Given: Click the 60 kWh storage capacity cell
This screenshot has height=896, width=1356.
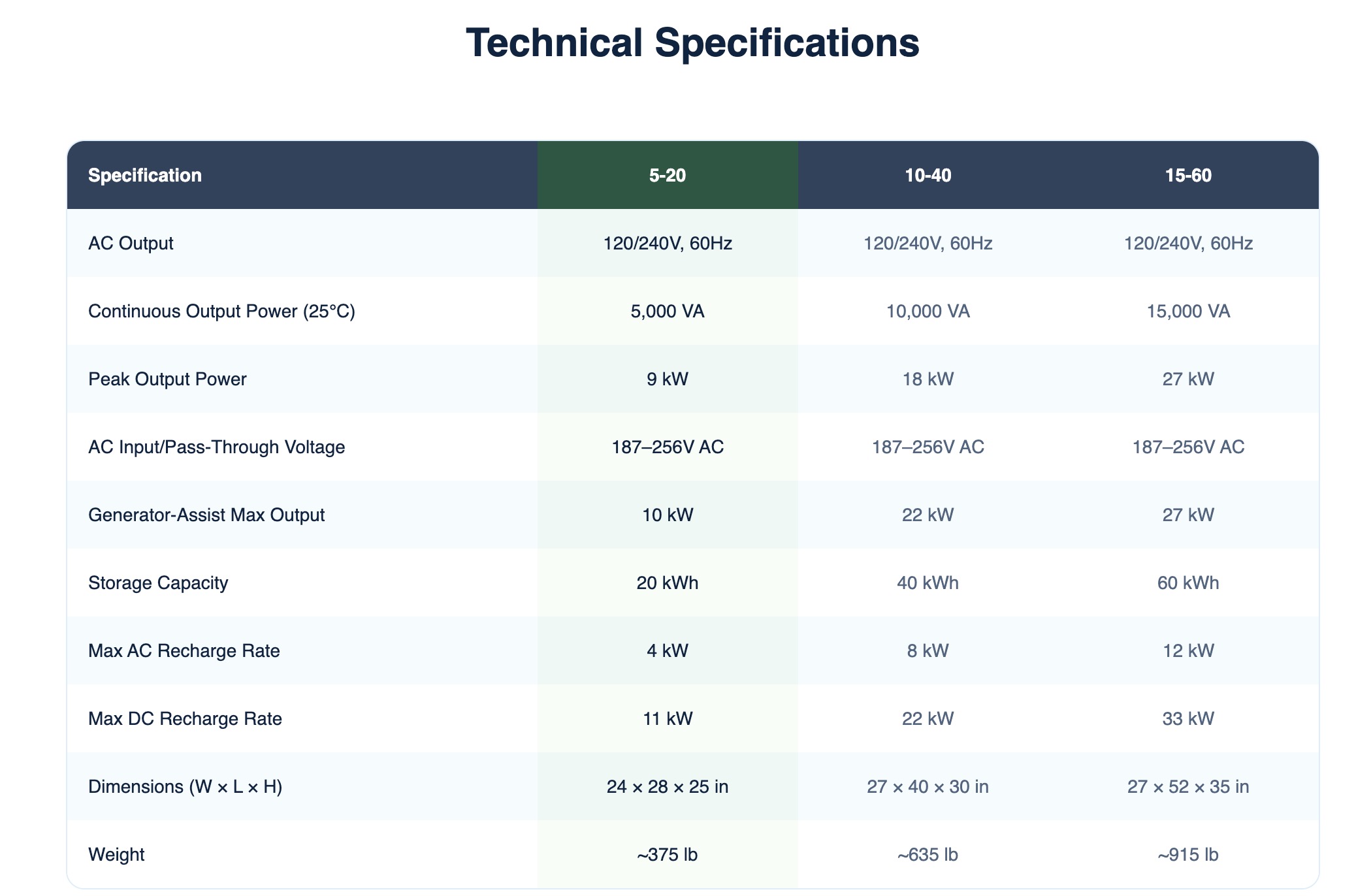Looking at the screenshot, I should pos(1188,583).
